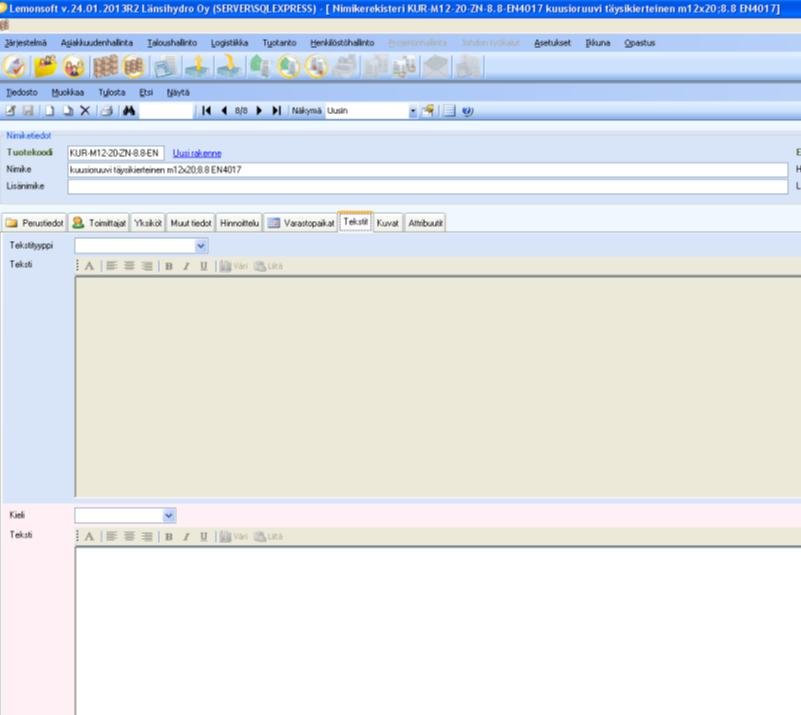The width and height of the screenshot is (801, 715).
Task: Open the Tiedosto file menu
Action: 22,92
